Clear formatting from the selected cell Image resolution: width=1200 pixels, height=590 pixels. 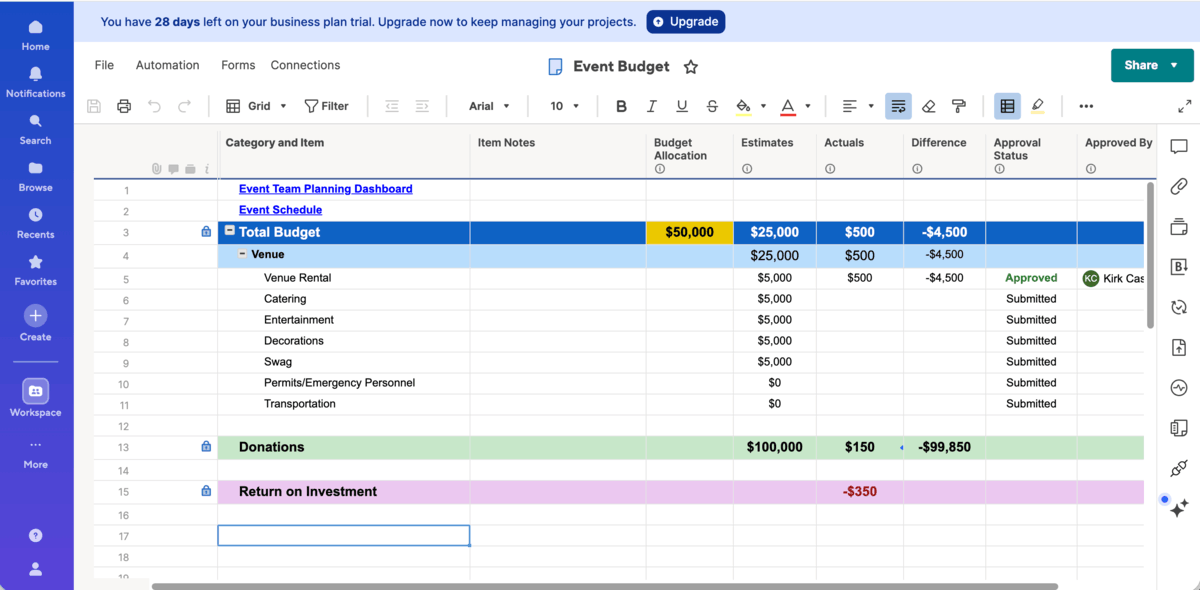pyautogui.click(x=927, y=105)
